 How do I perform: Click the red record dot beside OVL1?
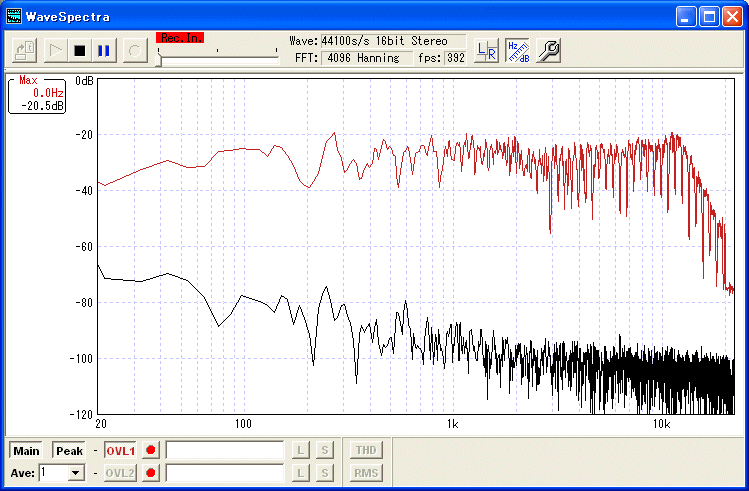[x=151, y=451]
